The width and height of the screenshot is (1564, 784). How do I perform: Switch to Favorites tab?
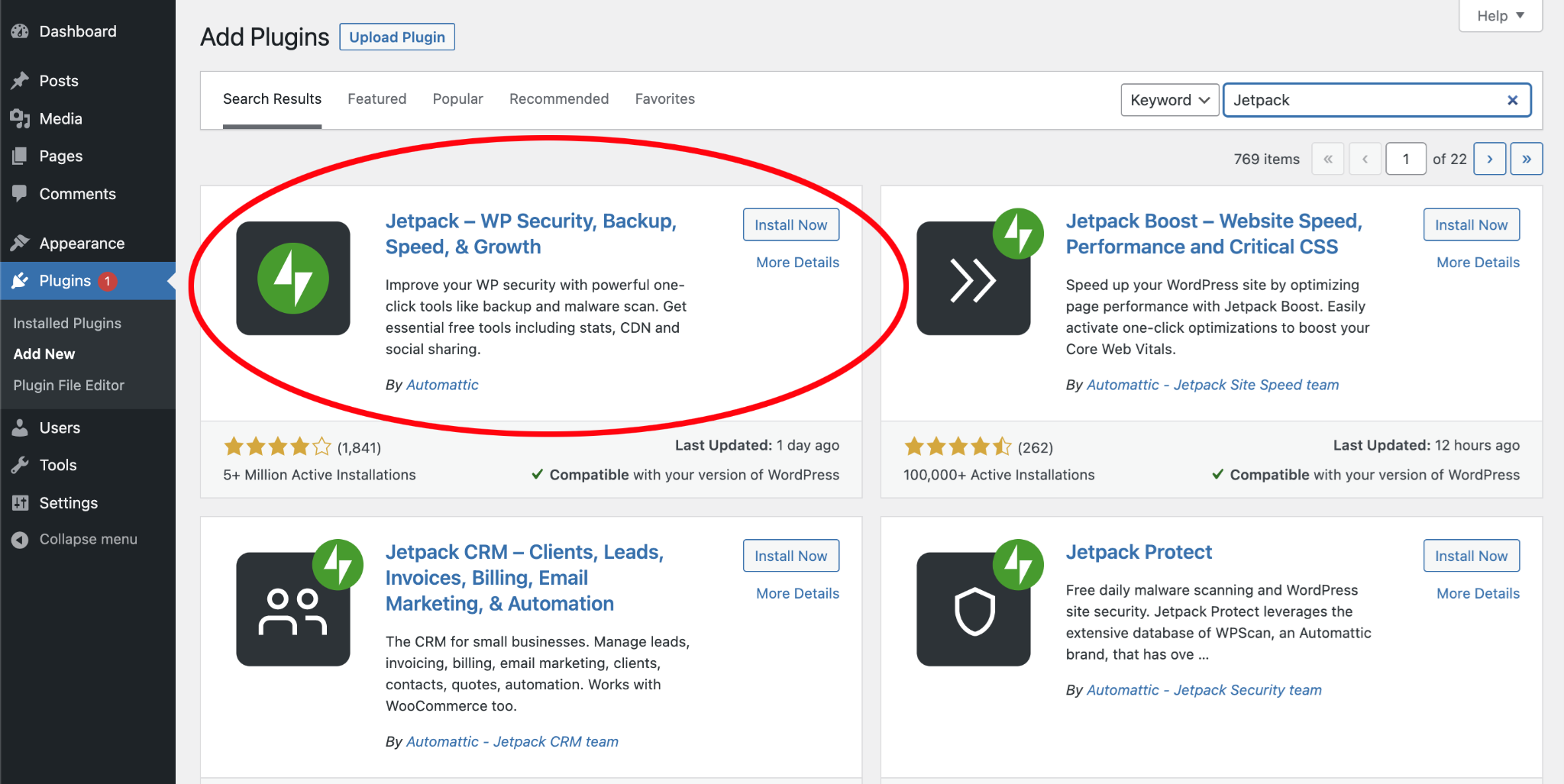pos(665,99)
